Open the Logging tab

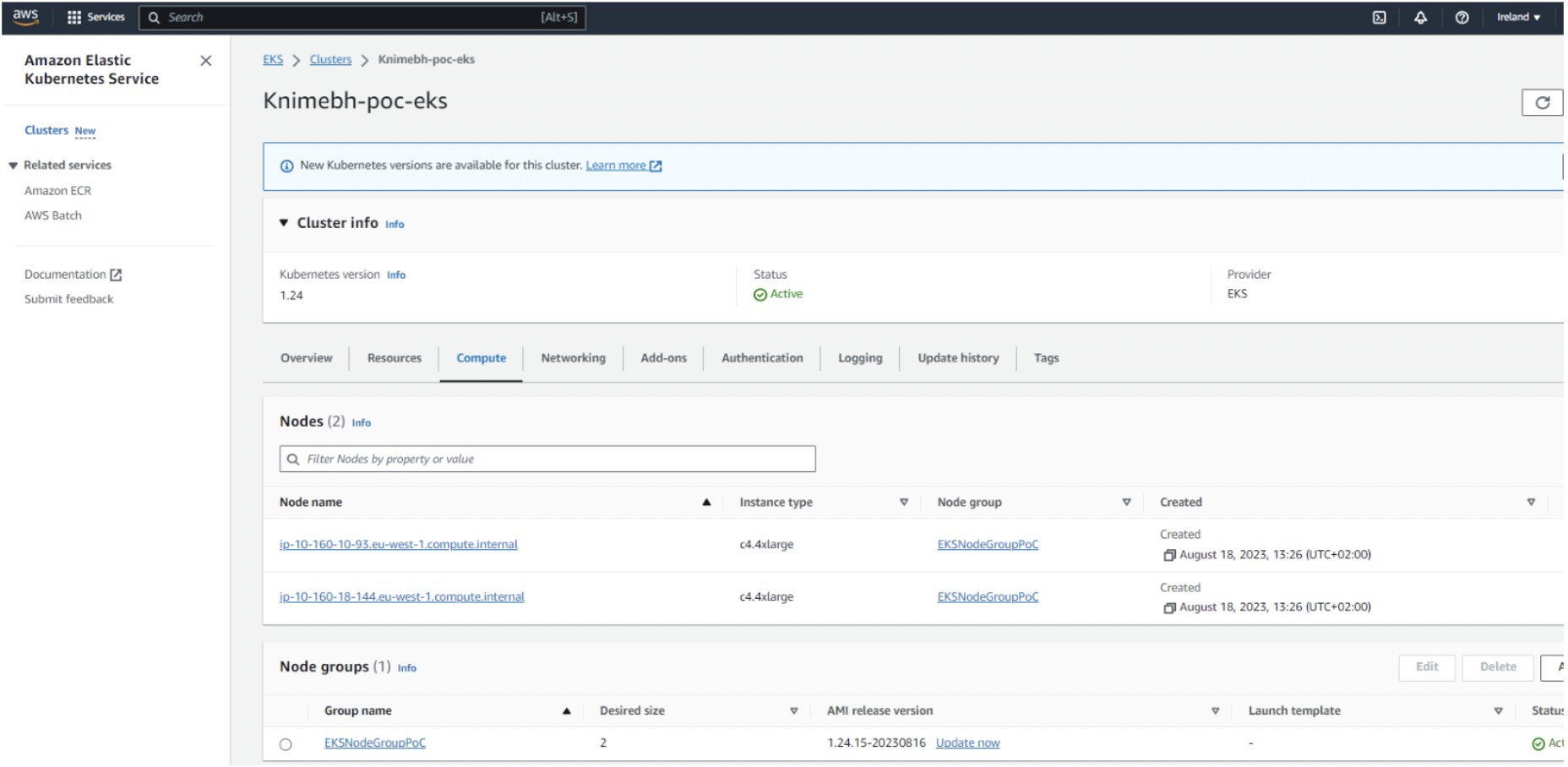[860, 358]
